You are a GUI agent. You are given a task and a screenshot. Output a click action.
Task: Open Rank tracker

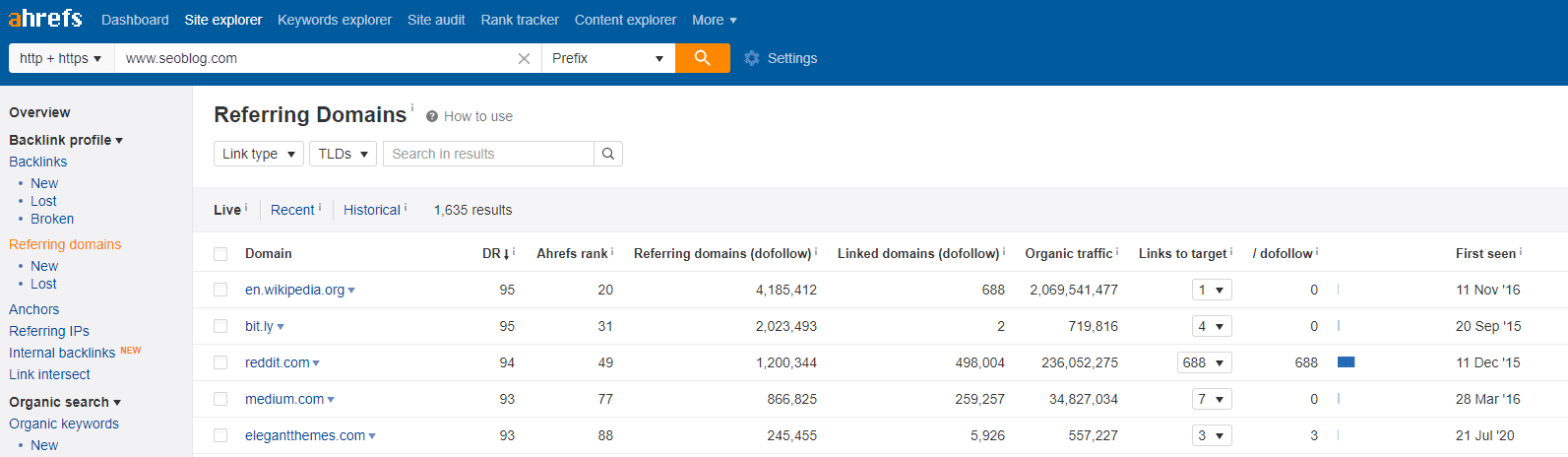click(x=520, y=20)
